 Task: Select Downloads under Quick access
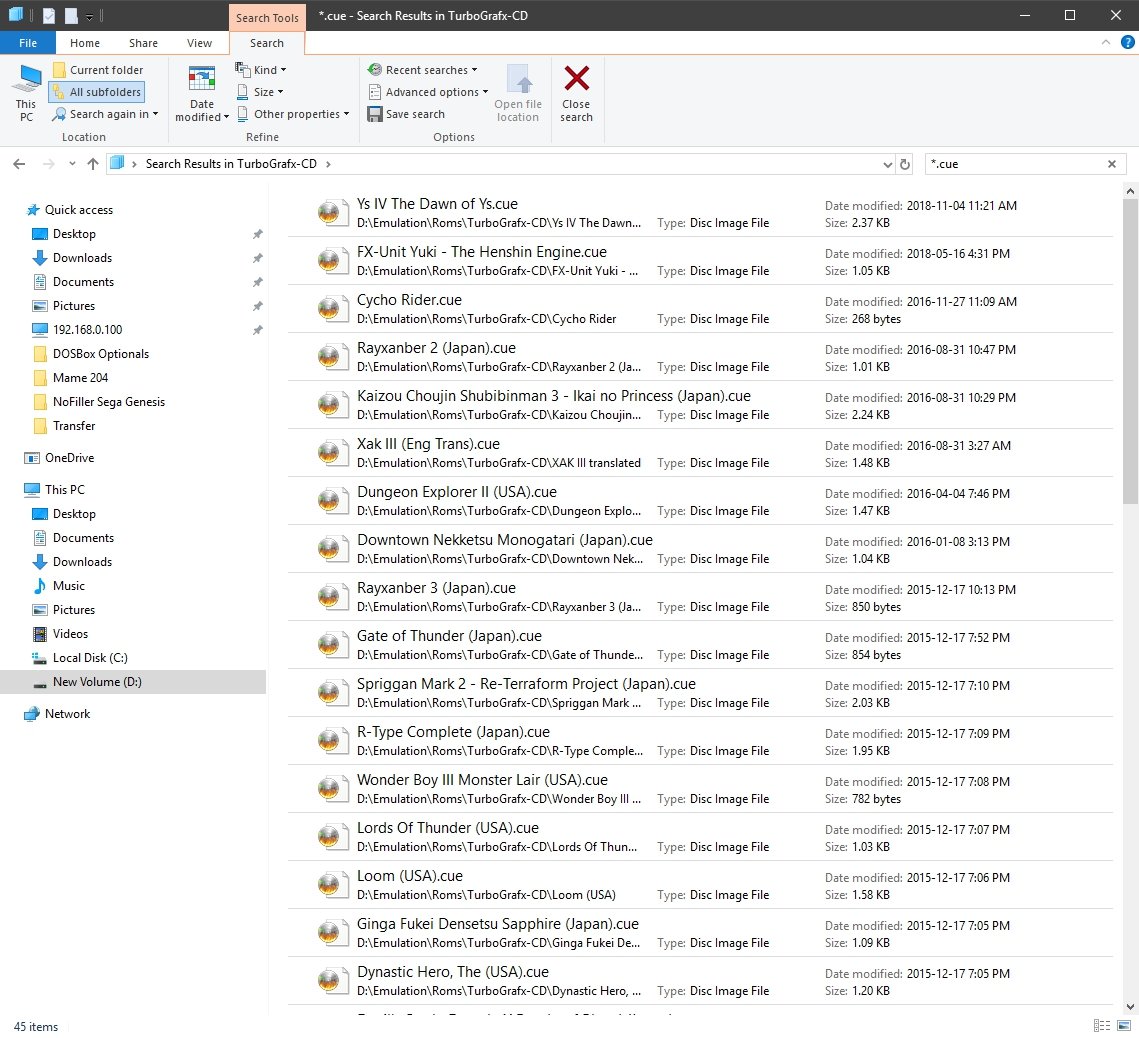pyautogui.click(x=82, y=258)
